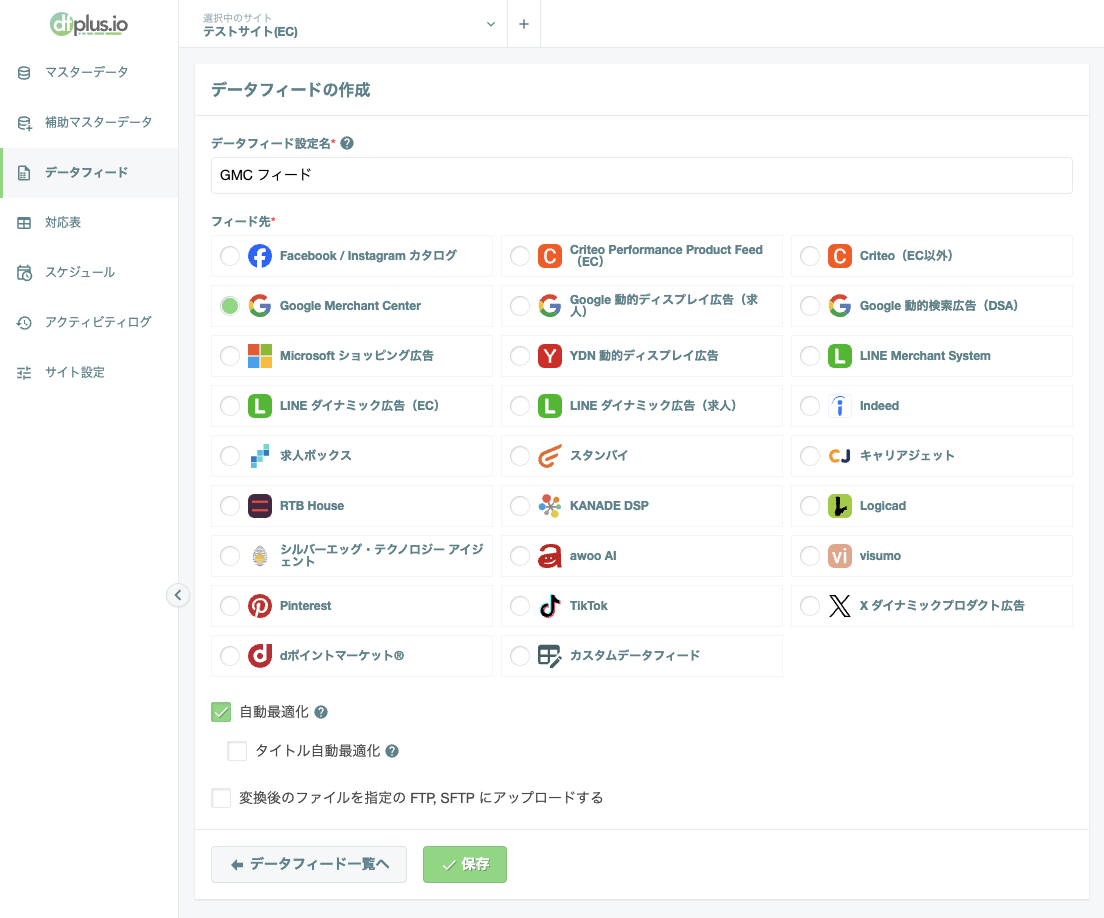1104x918 pixels.
Task: Select the Pinterest radio button
Action: click(230, 605)
